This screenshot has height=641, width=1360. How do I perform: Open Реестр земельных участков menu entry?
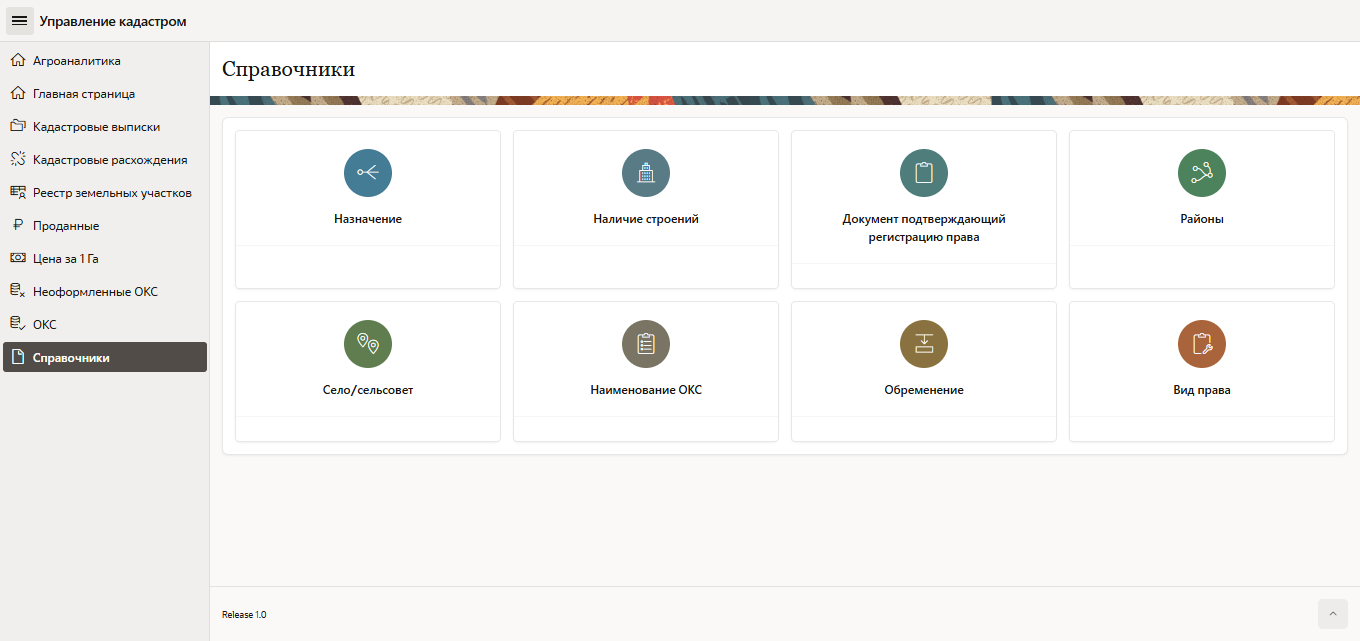(x=111, y=193)
